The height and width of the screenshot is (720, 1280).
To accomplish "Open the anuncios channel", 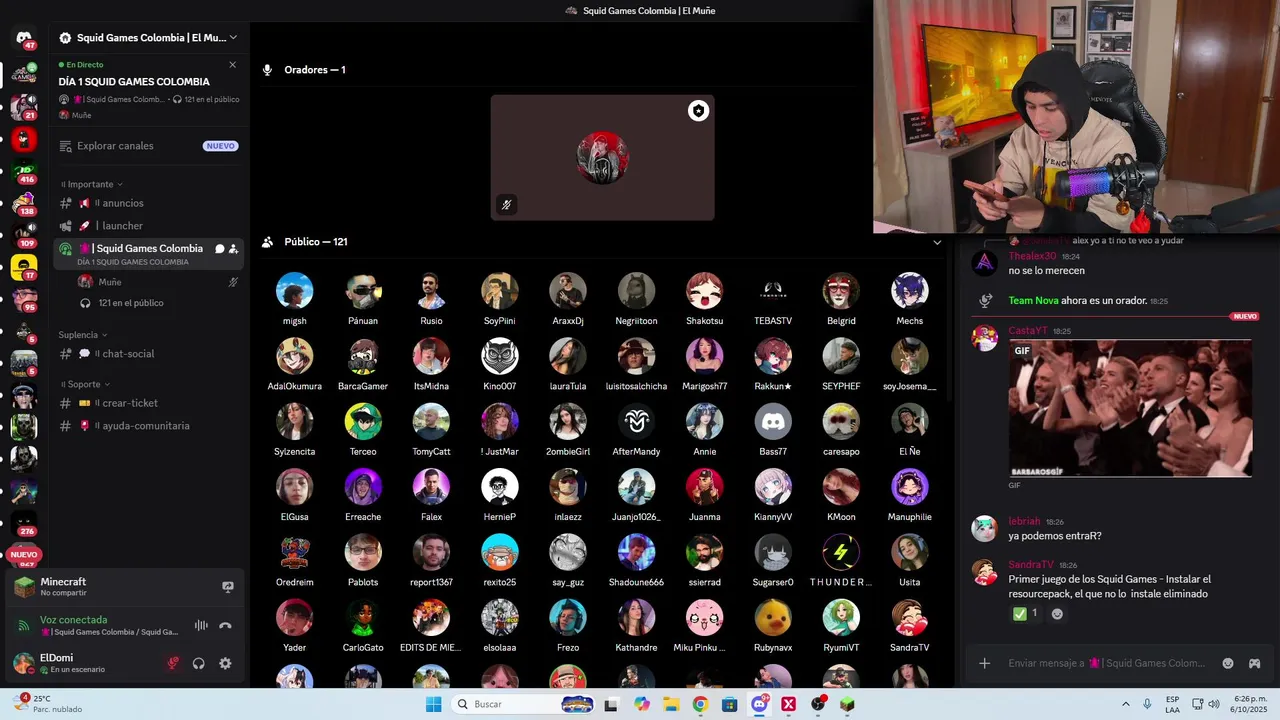I will coord(148,203).
